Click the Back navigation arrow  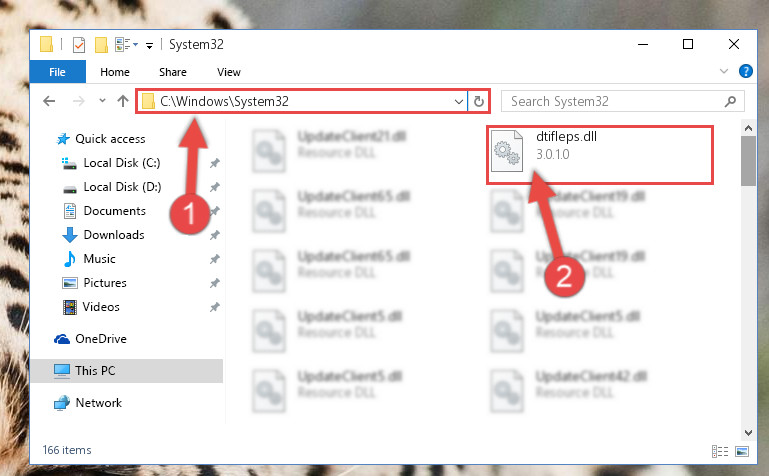pyautogui.click(x=49, y=101)
